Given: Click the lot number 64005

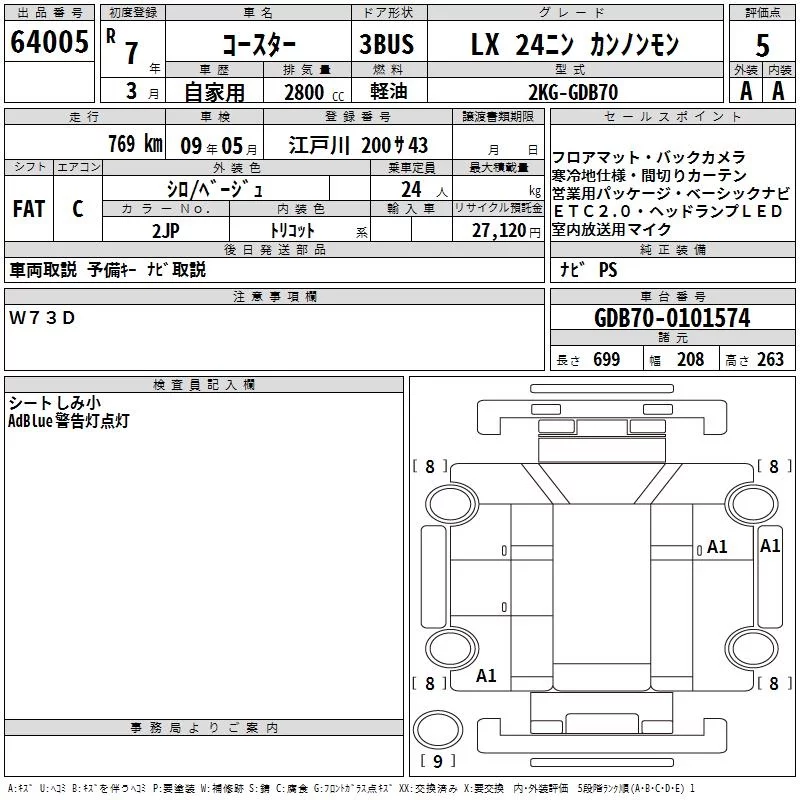Looking at the screenshot, I should [x=49, y=42].
